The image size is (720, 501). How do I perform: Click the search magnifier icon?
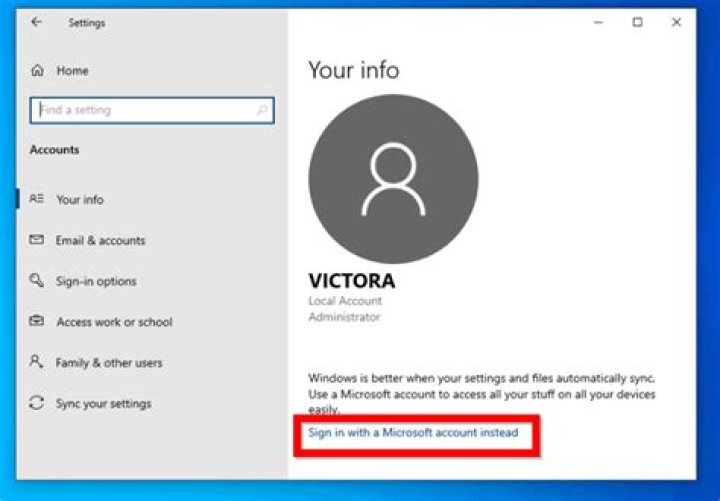point(262,110)
